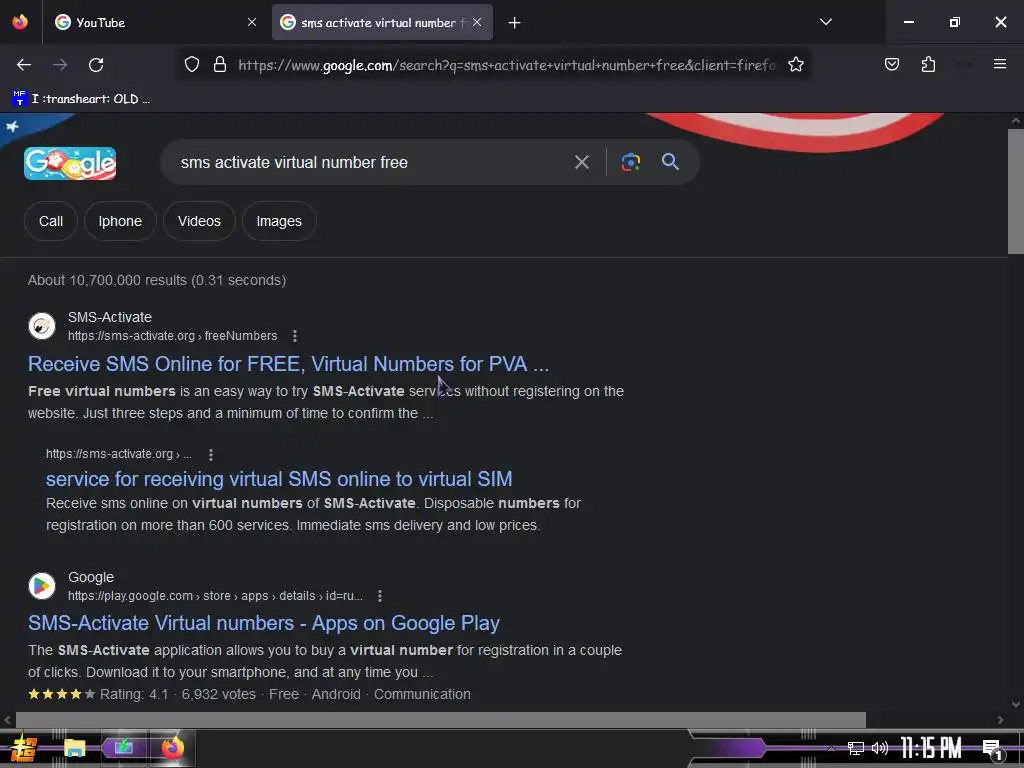This screenshot has width=1024, height=768.
Task: Click the scroll right arrow at bottom
Action: tap(1000, 720)
